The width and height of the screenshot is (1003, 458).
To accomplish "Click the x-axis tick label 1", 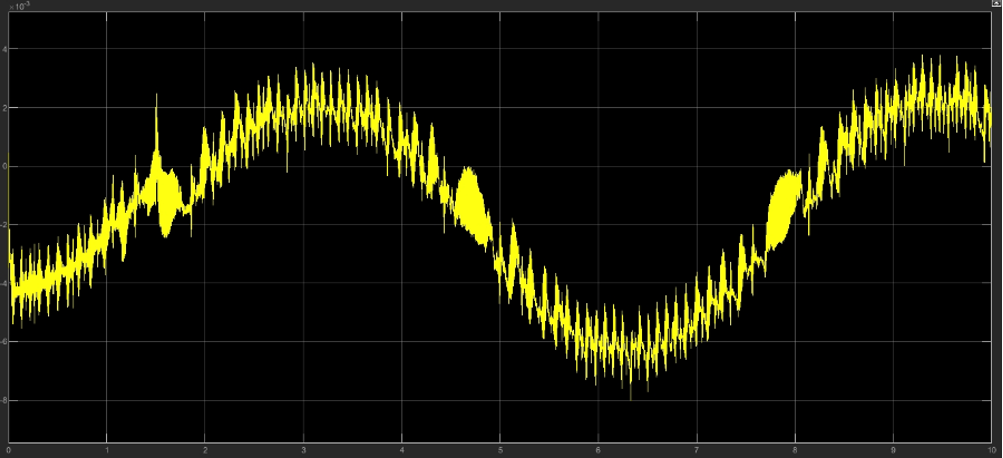I will [107, 450].
